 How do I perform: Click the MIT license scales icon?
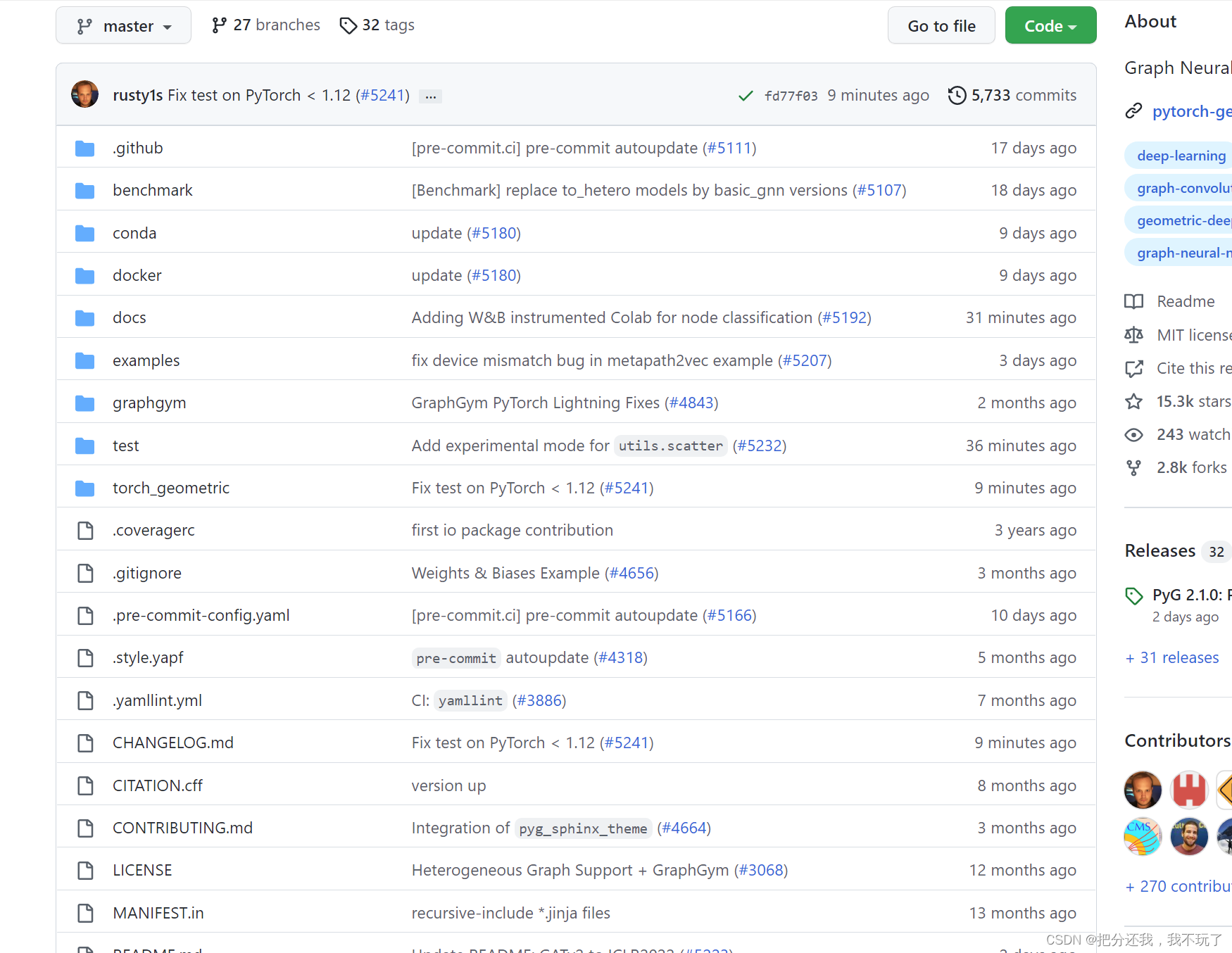tap(1134, 334)
